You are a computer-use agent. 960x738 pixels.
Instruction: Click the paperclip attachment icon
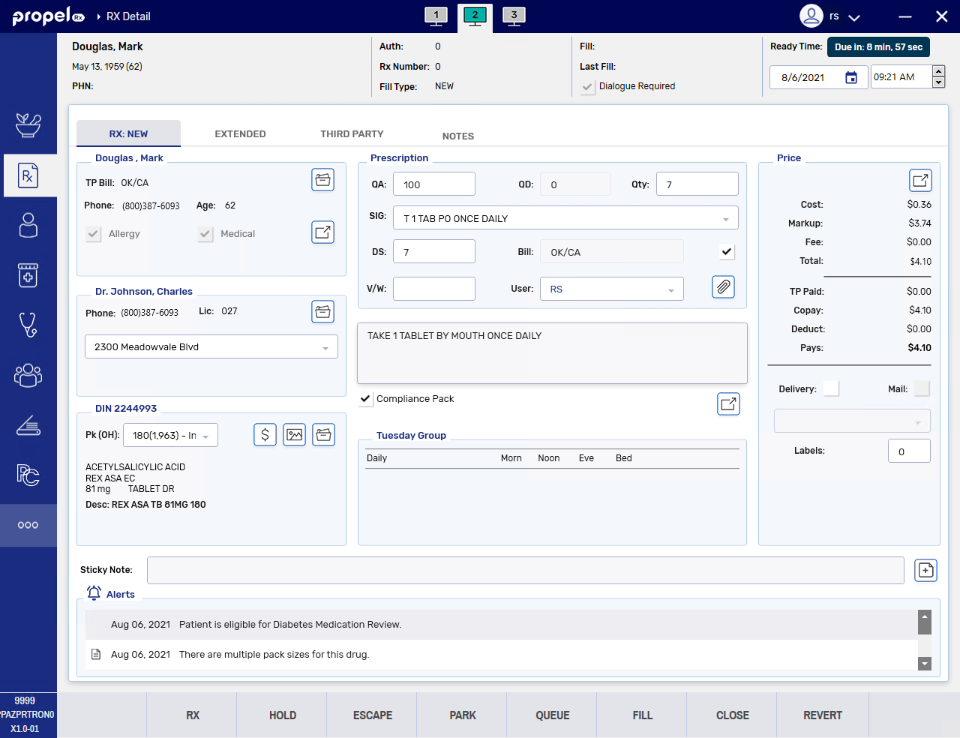click(723, 288)
